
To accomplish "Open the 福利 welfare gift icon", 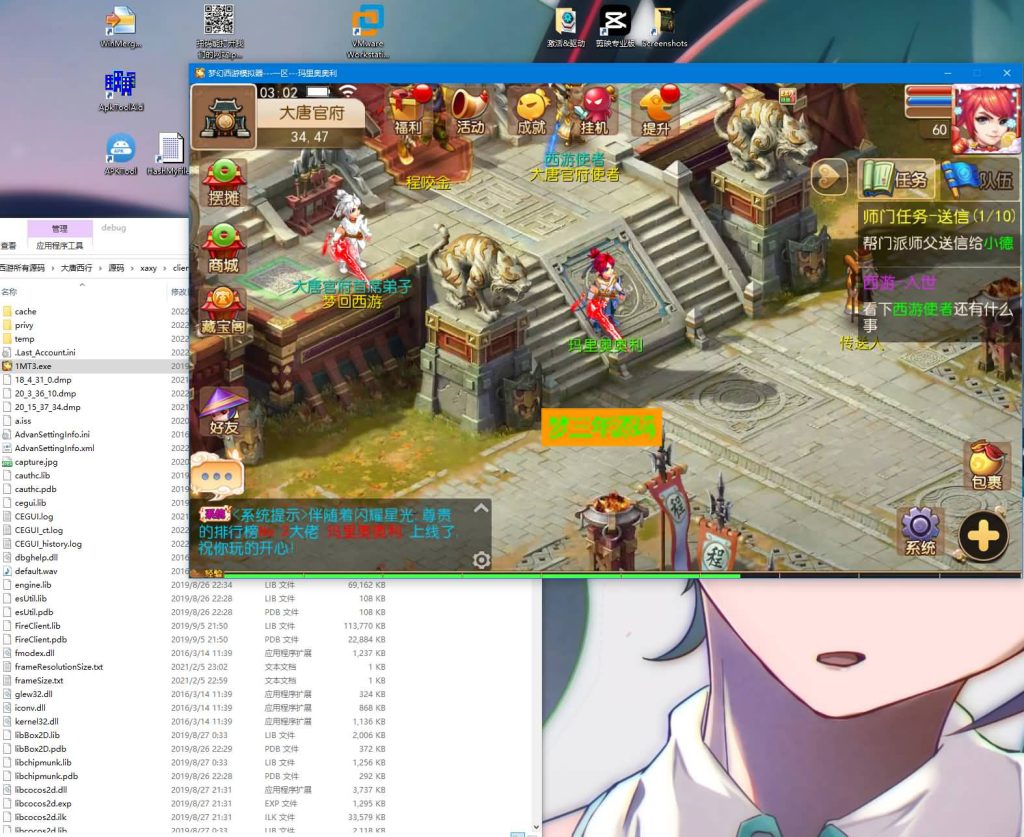I will pos(408,110).
